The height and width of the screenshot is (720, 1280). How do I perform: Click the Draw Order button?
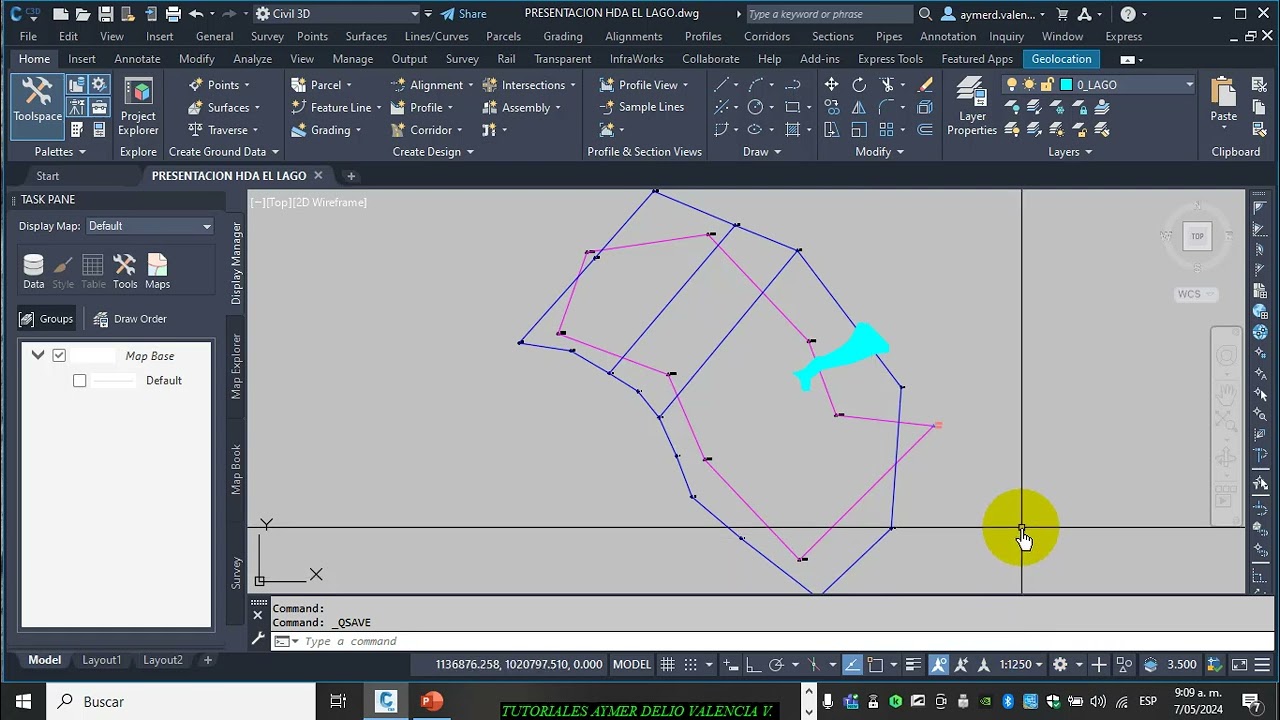click(x=130, y=319)
